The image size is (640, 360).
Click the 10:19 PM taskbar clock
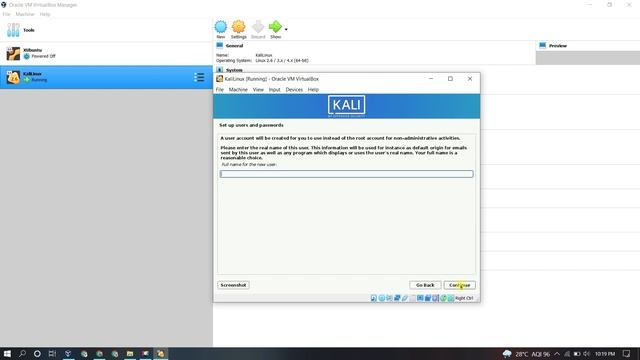click(x=605, y=353)
